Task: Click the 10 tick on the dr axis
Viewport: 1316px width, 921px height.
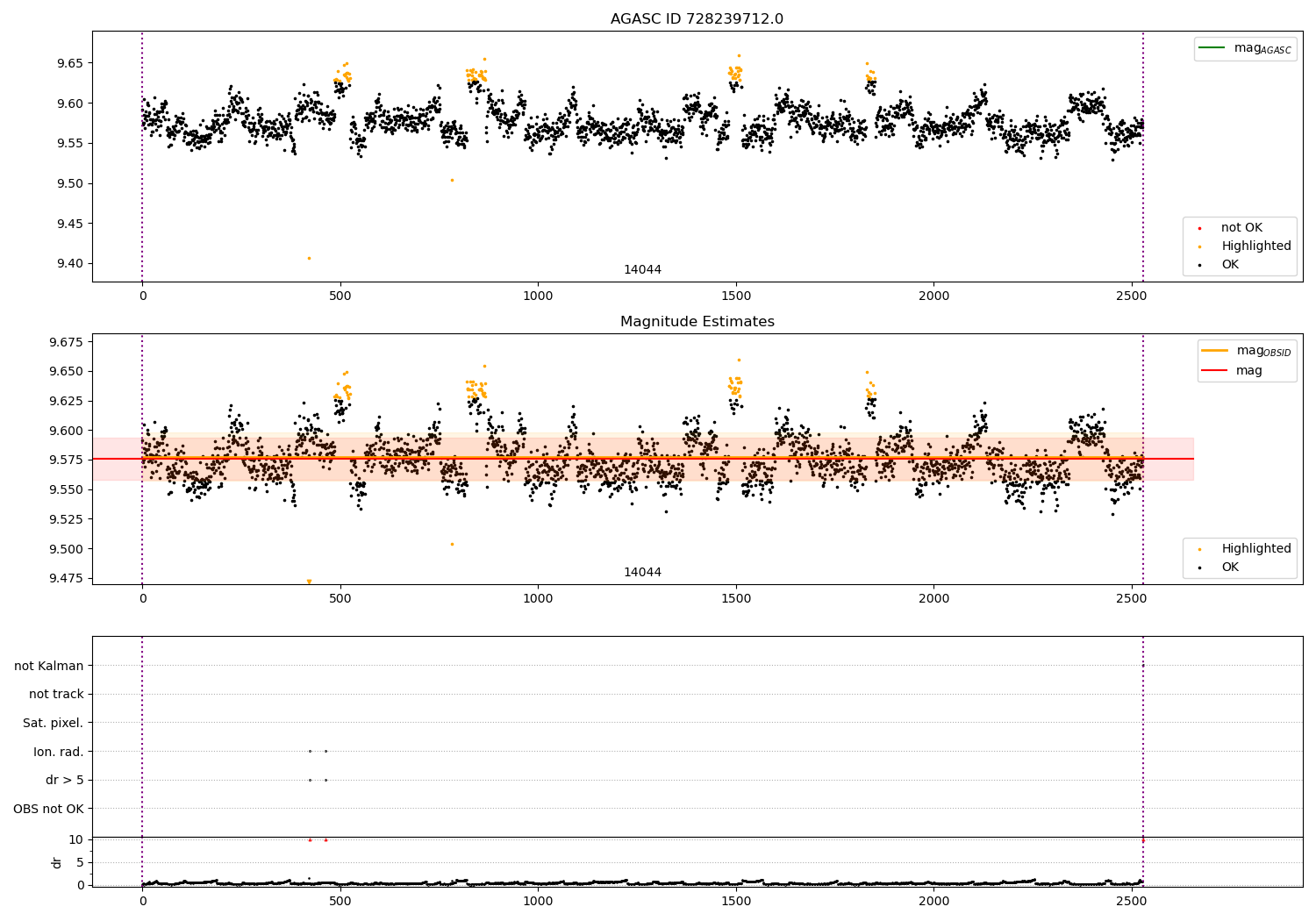Action: (76, 839)
